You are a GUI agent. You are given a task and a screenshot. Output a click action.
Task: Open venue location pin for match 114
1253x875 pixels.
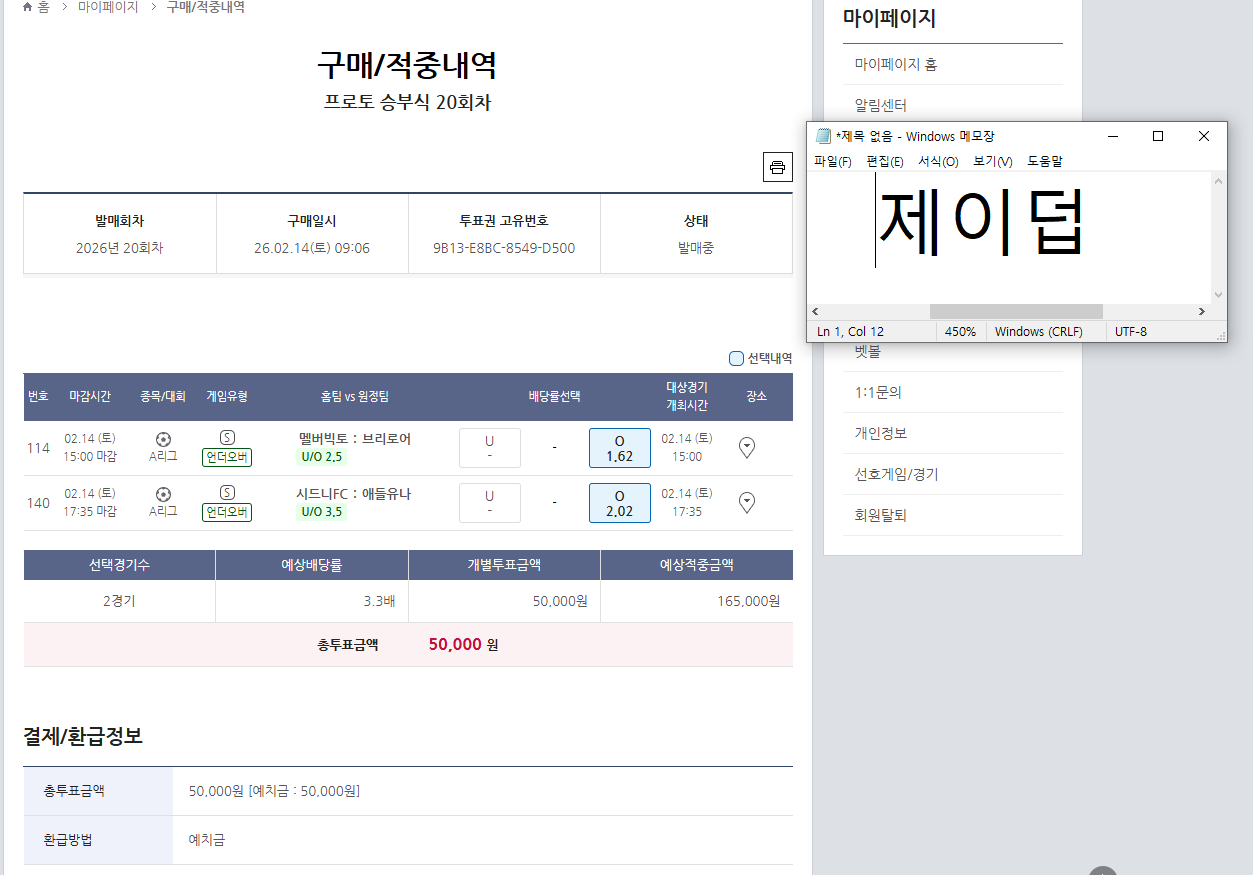coord(746,448)
